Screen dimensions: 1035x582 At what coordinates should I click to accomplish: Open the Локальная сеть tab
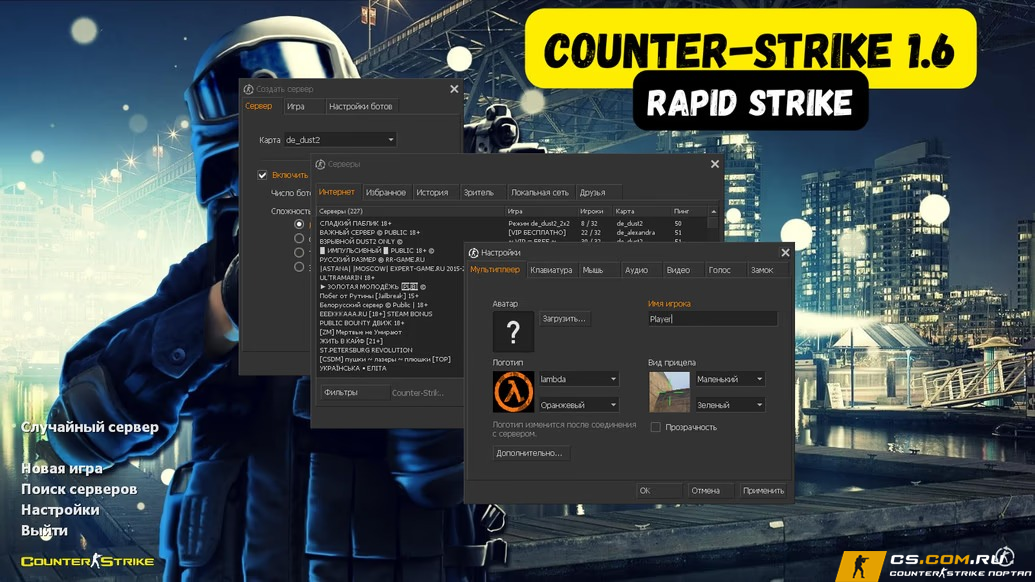click(x=539, y=193)
